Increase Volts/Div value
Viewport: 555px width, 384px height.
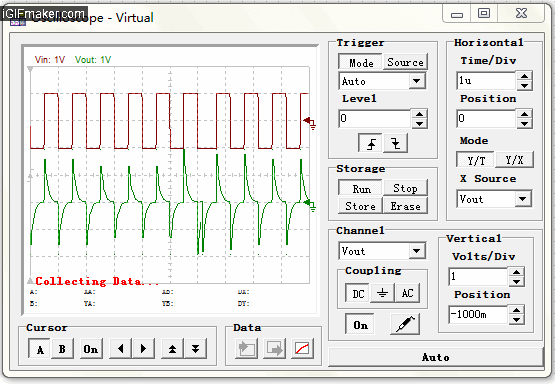(x=517, y=272)
